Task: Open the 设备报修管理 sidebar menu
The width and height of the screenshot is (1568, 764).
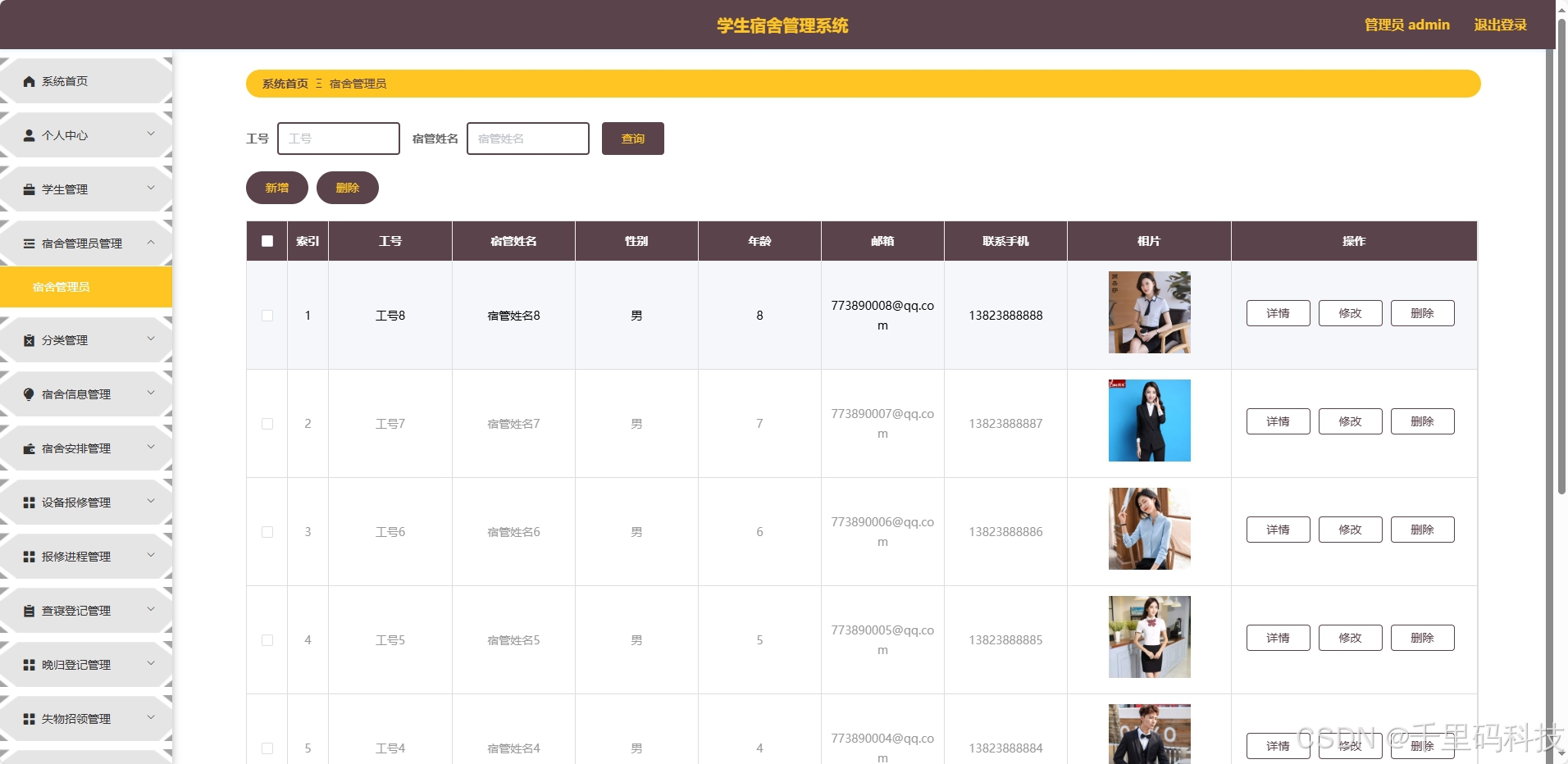Action: pos(86,503)
